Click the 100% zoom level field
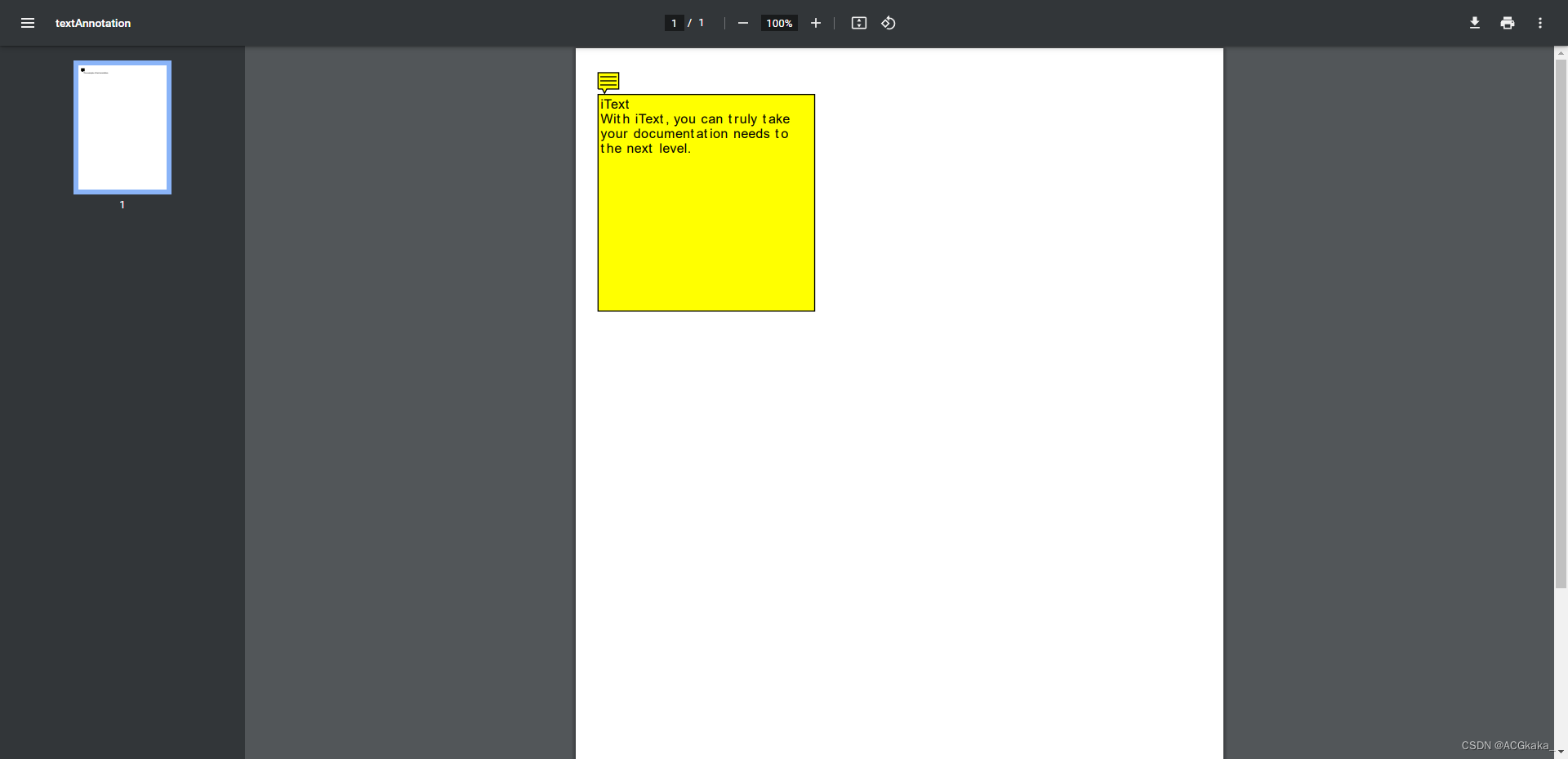Viewport: 1568px width, 759px height. (x=779, y=23)
